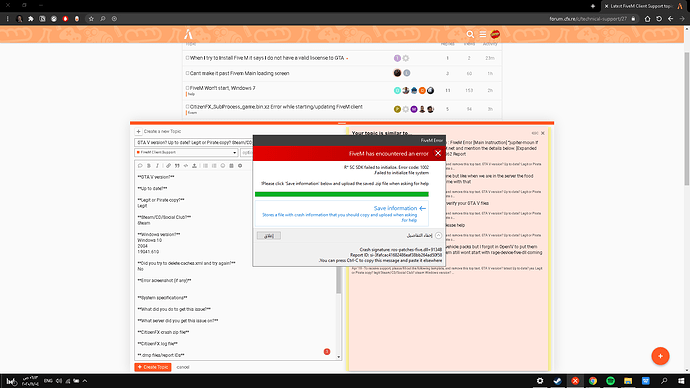The image size is (690, 388).
Task: Collapse the details expander in the error dialog
Action: (x=438, y=235)
